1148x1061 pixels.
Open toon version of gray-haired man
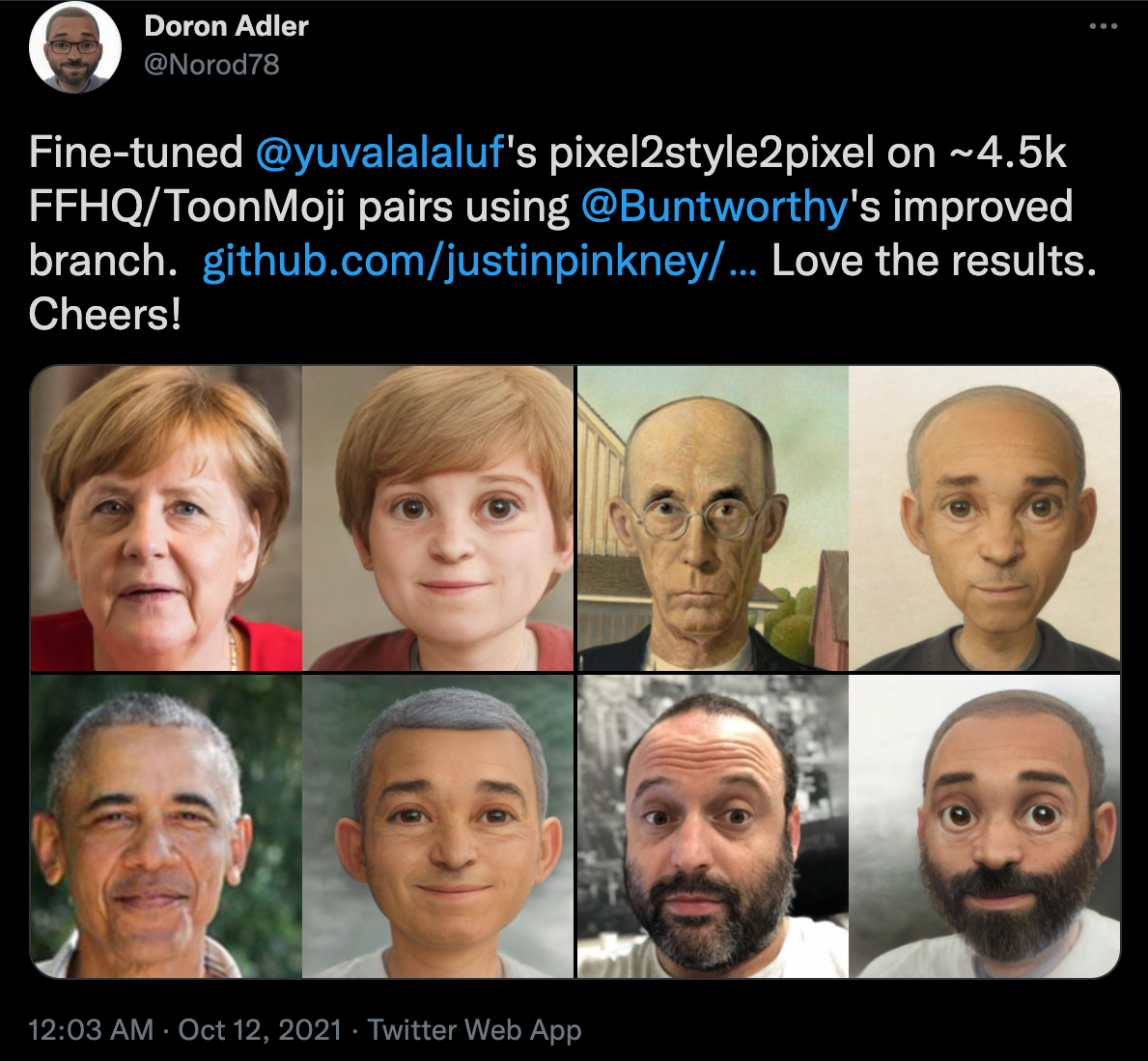(x=437, y=826)
